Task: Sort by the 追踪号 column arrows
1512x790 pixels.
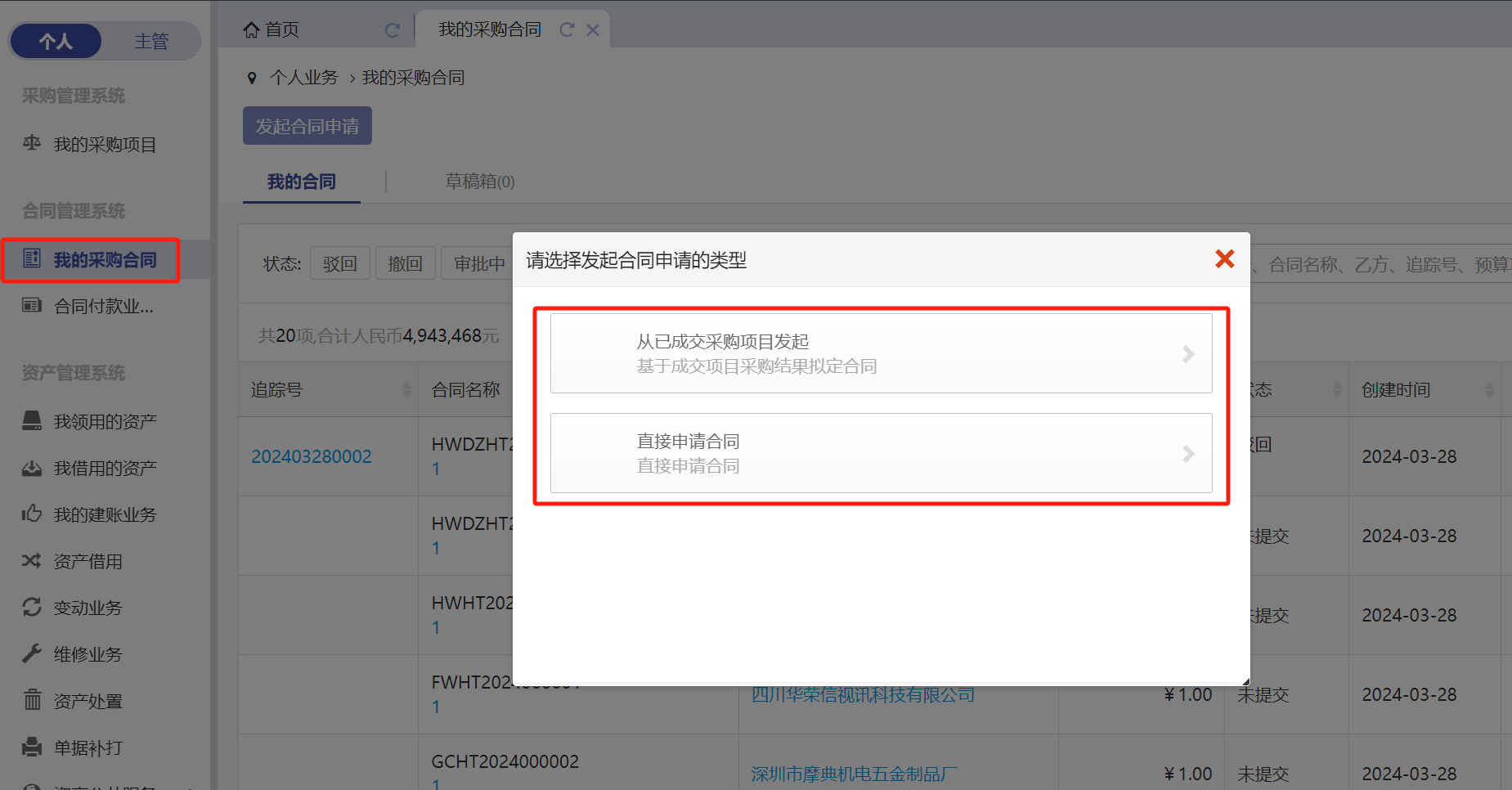Action: [x=406, y=390]
